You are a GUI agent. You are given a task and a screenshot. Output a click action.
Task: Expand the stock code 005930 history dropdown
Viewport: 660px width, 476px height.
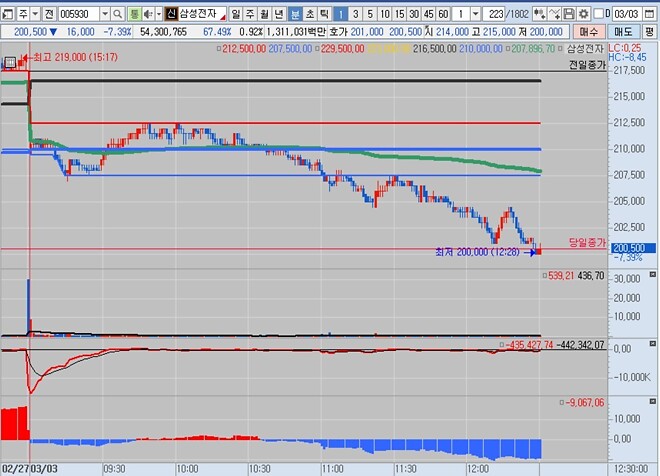pos(104,14)
